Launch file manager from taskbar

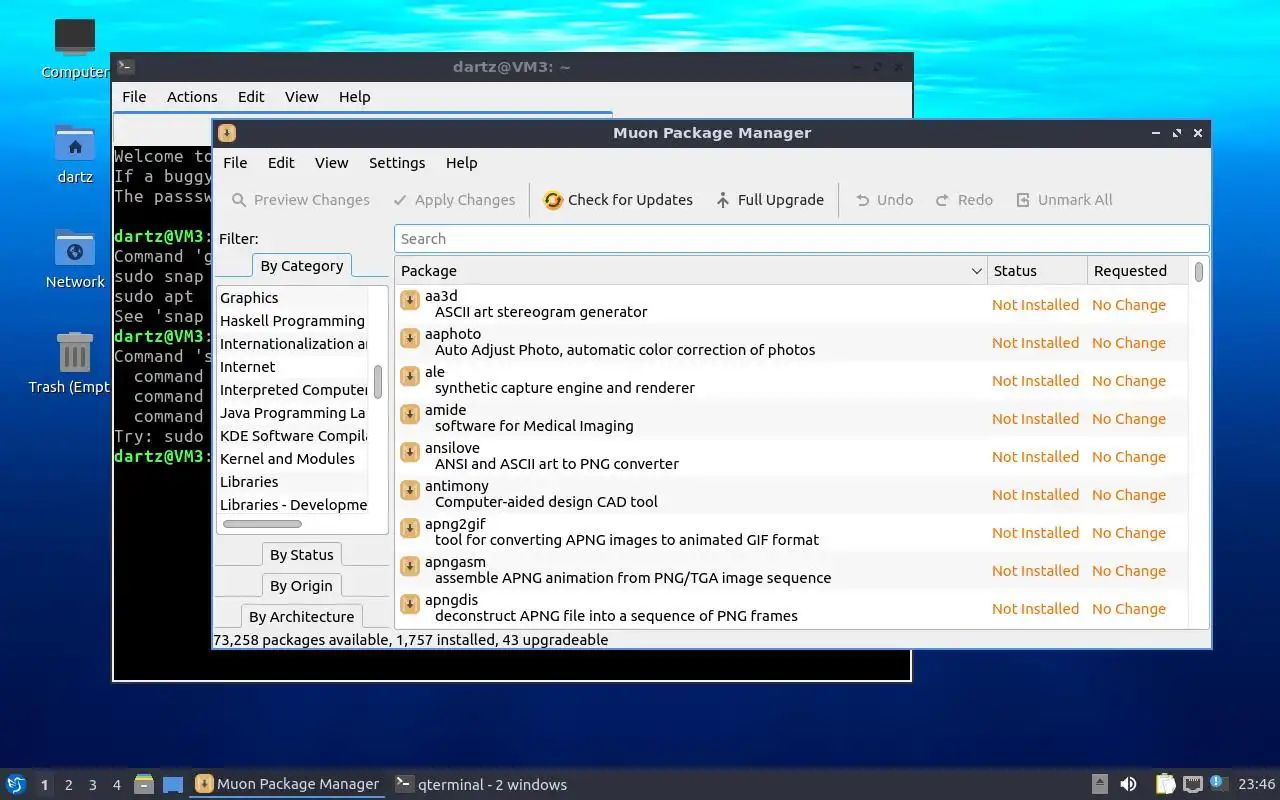(x=144, y=784)
